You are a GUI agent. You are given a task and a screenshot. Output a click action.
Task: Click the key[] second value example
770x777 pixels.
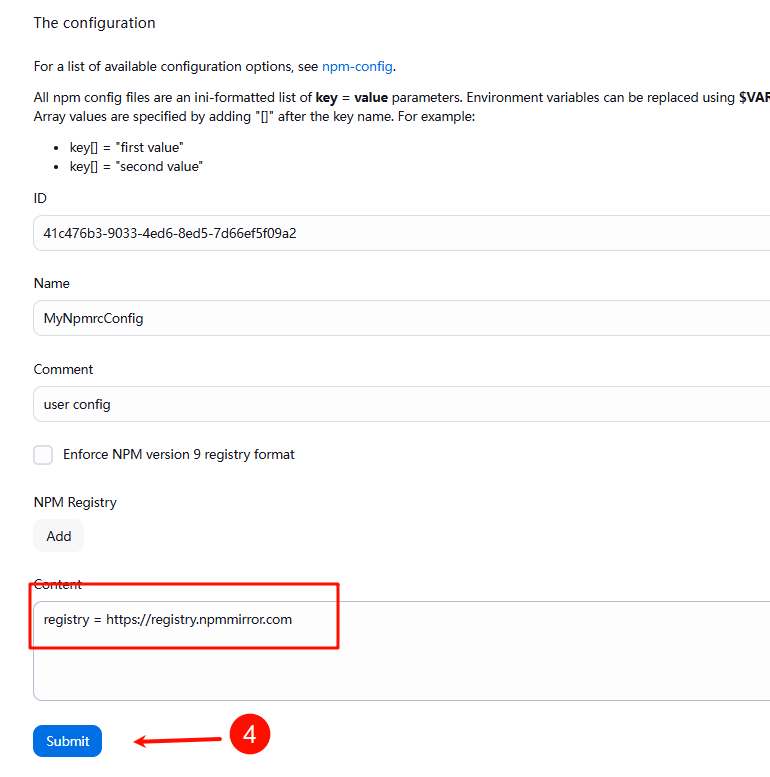click(x=136, y=166)
